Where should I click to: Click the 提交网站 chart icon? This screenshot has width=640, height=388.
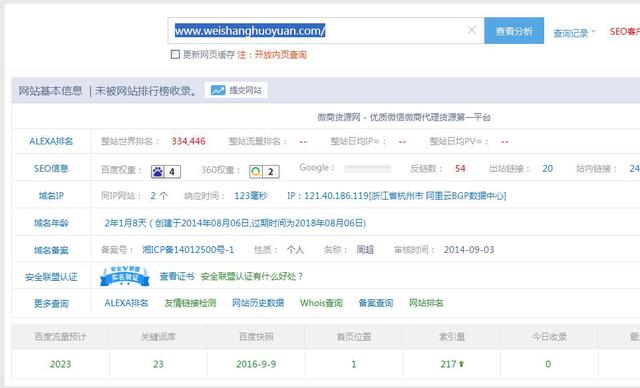(x=218, y=90)
